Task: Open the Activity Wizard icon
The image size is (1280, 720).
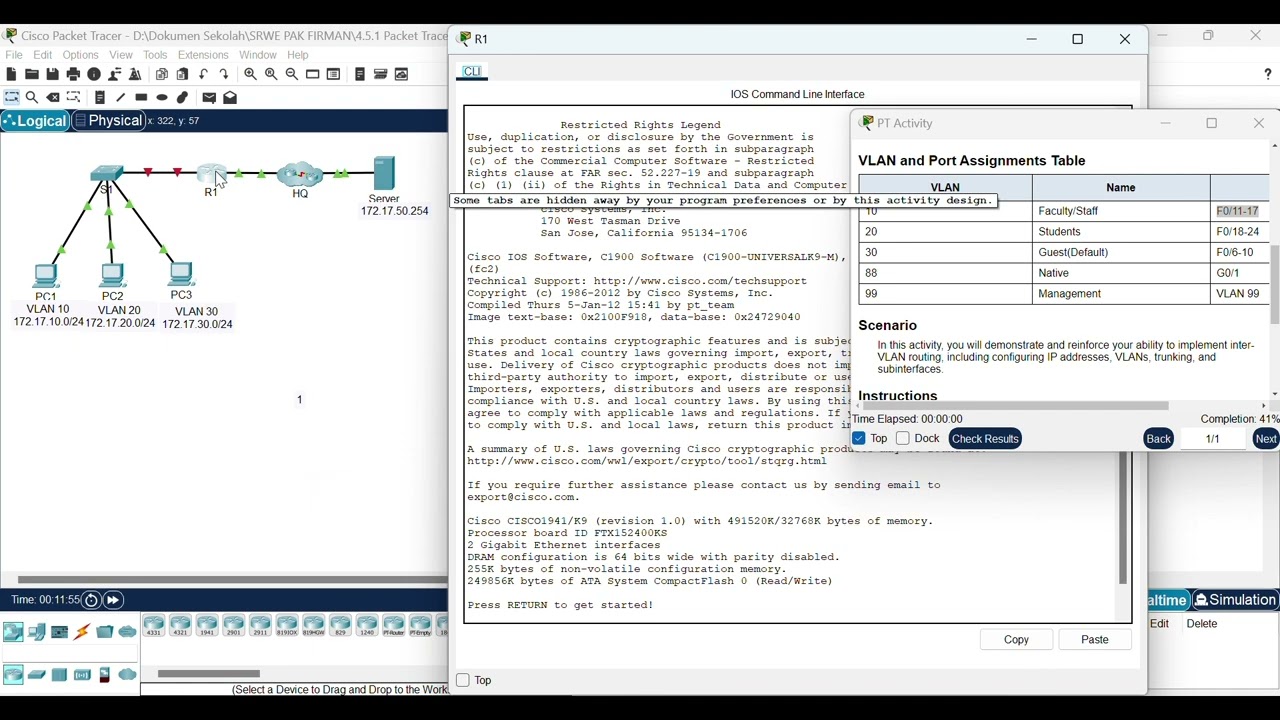Action: point(136,75)
